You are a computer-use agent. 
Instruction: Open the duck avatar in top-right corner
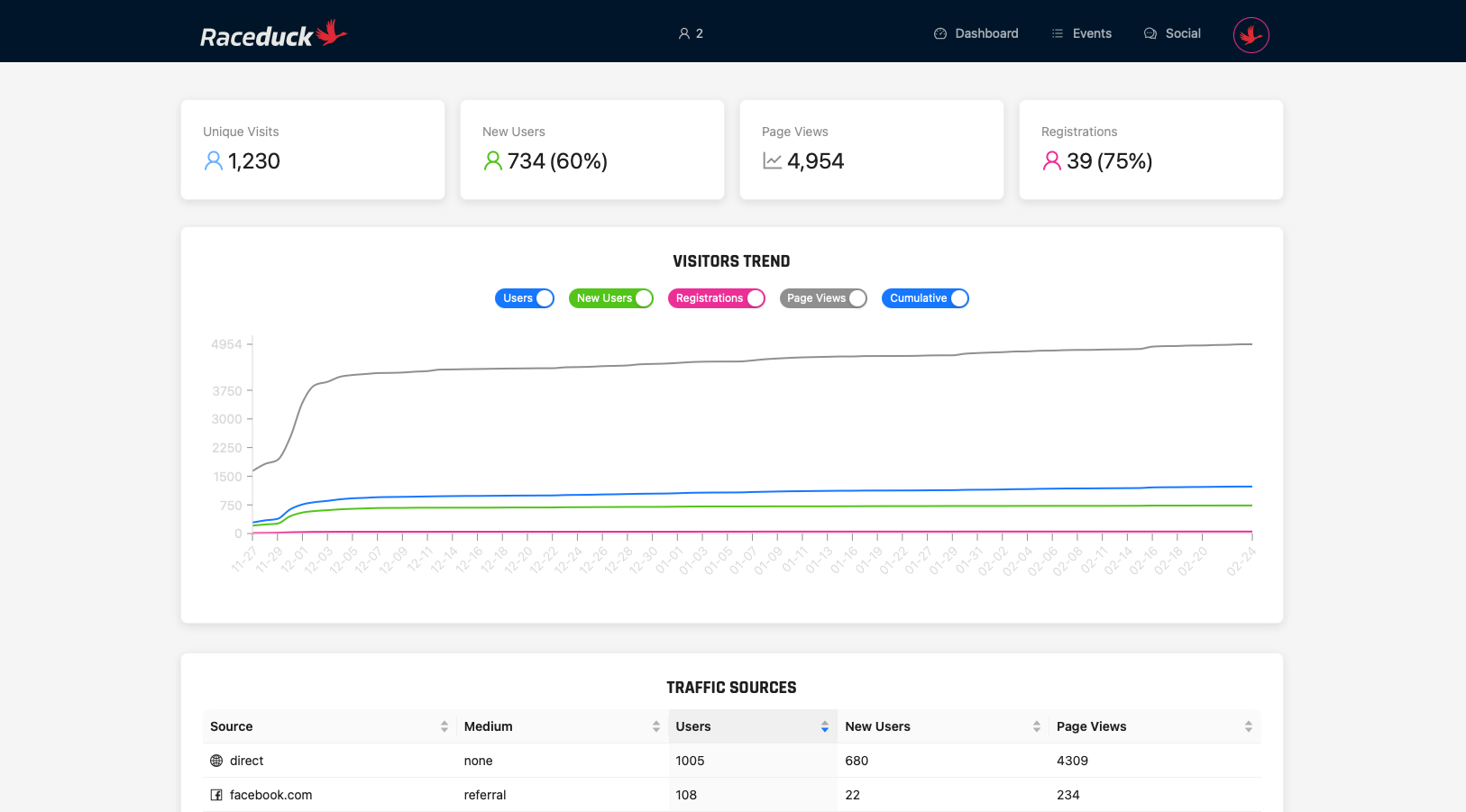click(1251, 34)
